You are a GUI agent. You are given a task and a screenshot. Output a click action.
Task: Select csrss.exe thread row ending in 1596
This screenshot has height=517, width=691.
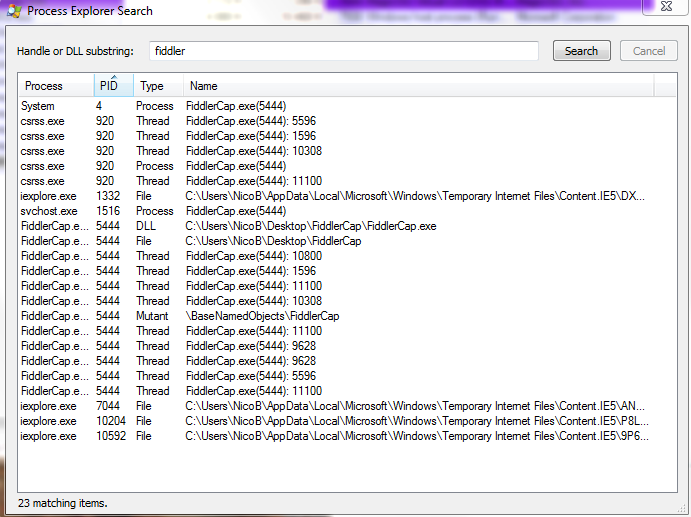coord(347,136)
